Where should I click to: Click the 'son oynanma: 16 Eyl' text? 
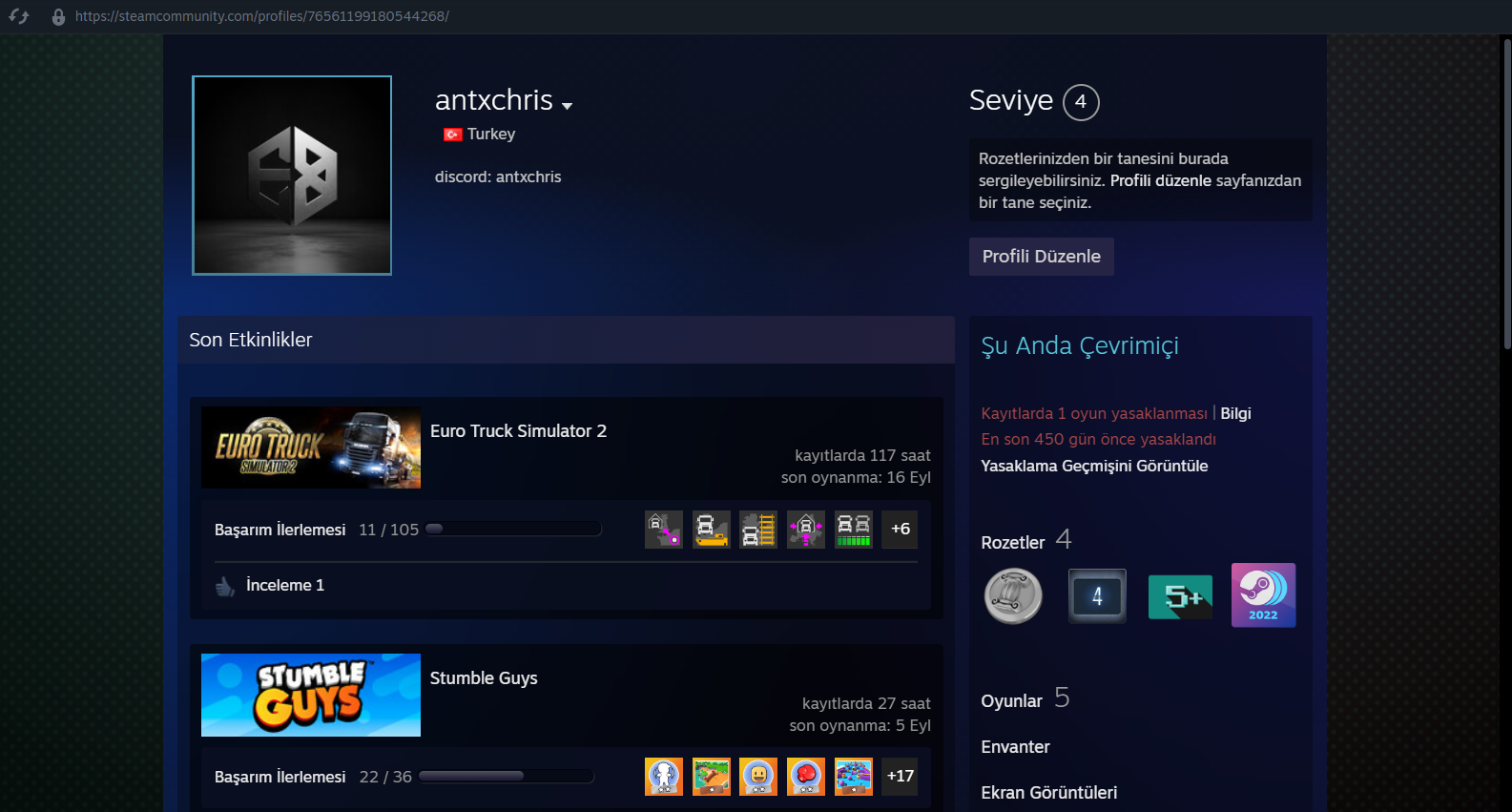click(856, 477)
